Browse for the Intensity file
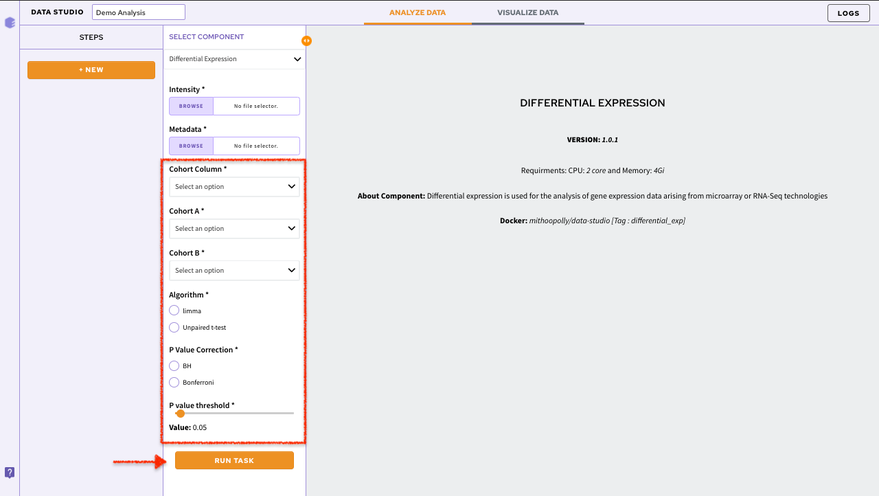The image size is (879, 496). click(191, 106)
